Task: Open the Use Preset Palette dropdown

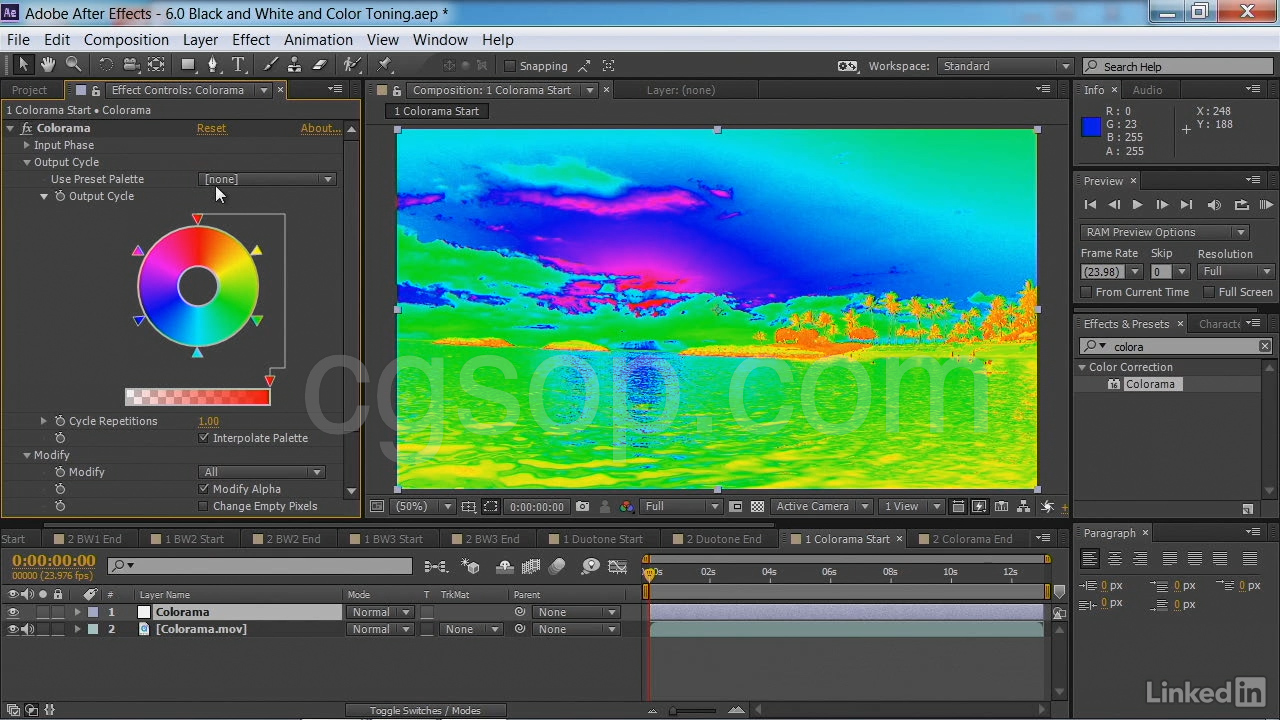Action: click(x=267, y=179)
